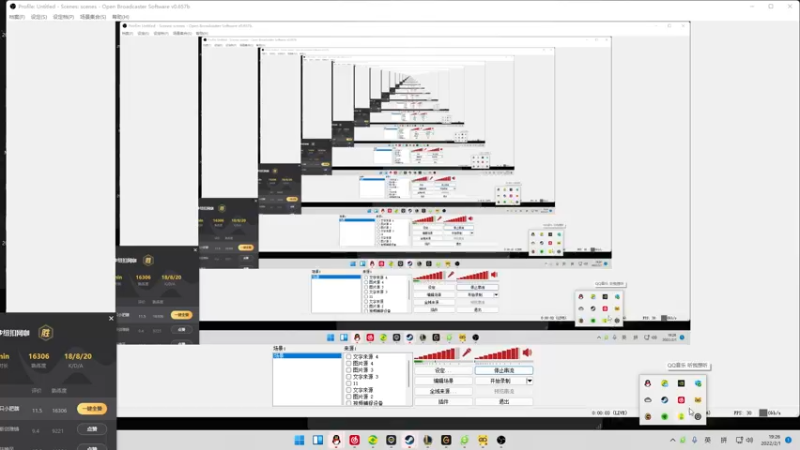
Task: Click the 英 input language indicator
Action: [708, 440]
